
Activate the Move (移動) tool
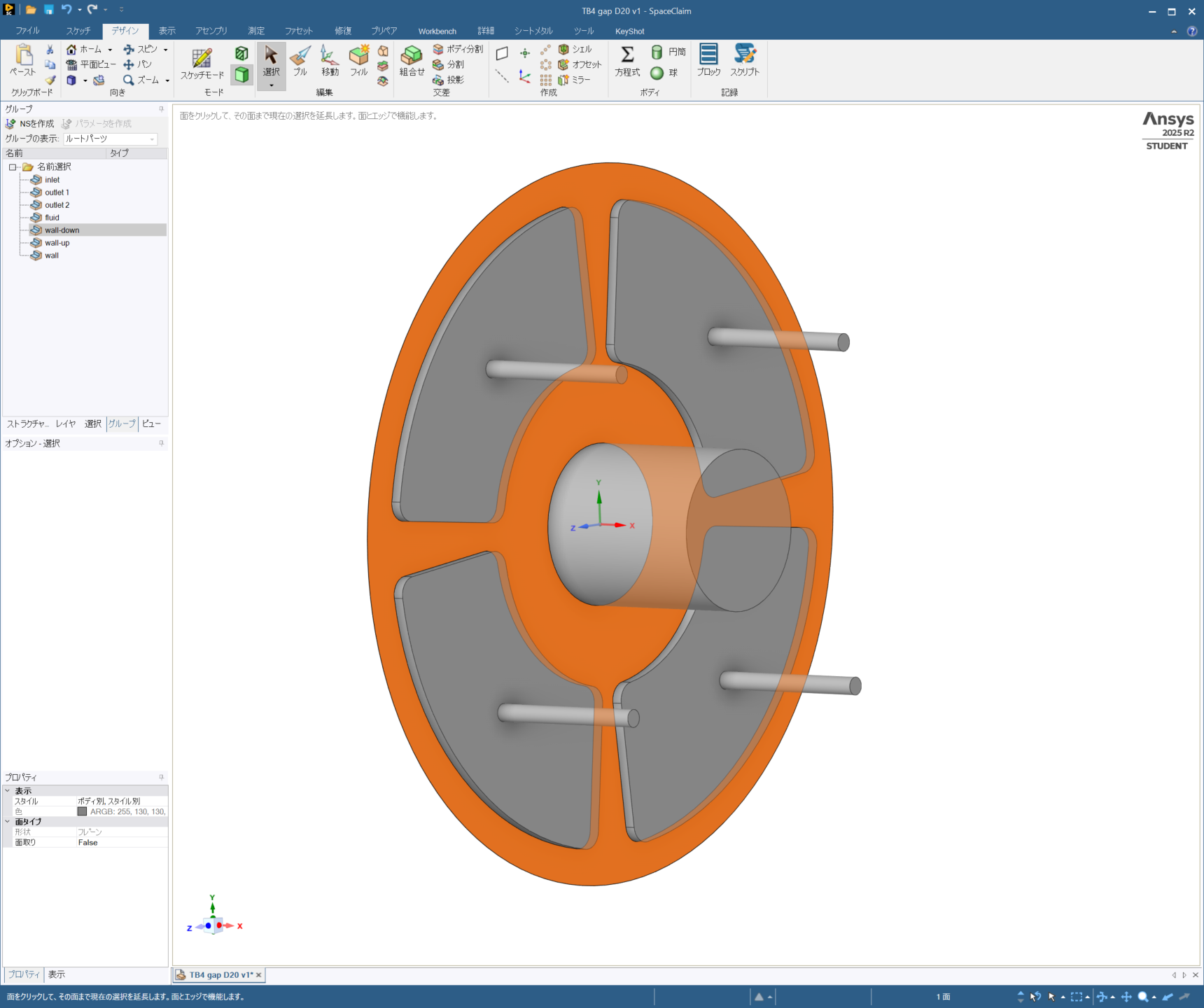pos(330,60)
